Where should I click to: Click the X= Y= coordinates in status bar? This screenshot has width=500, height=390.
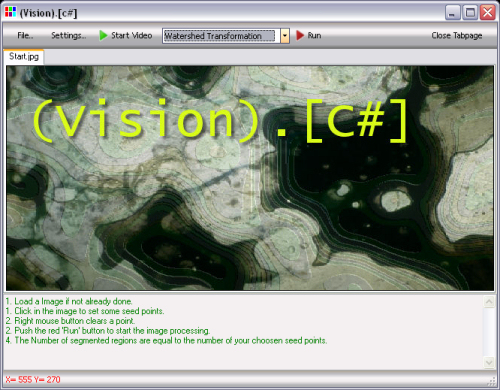[x=33, y=380]
